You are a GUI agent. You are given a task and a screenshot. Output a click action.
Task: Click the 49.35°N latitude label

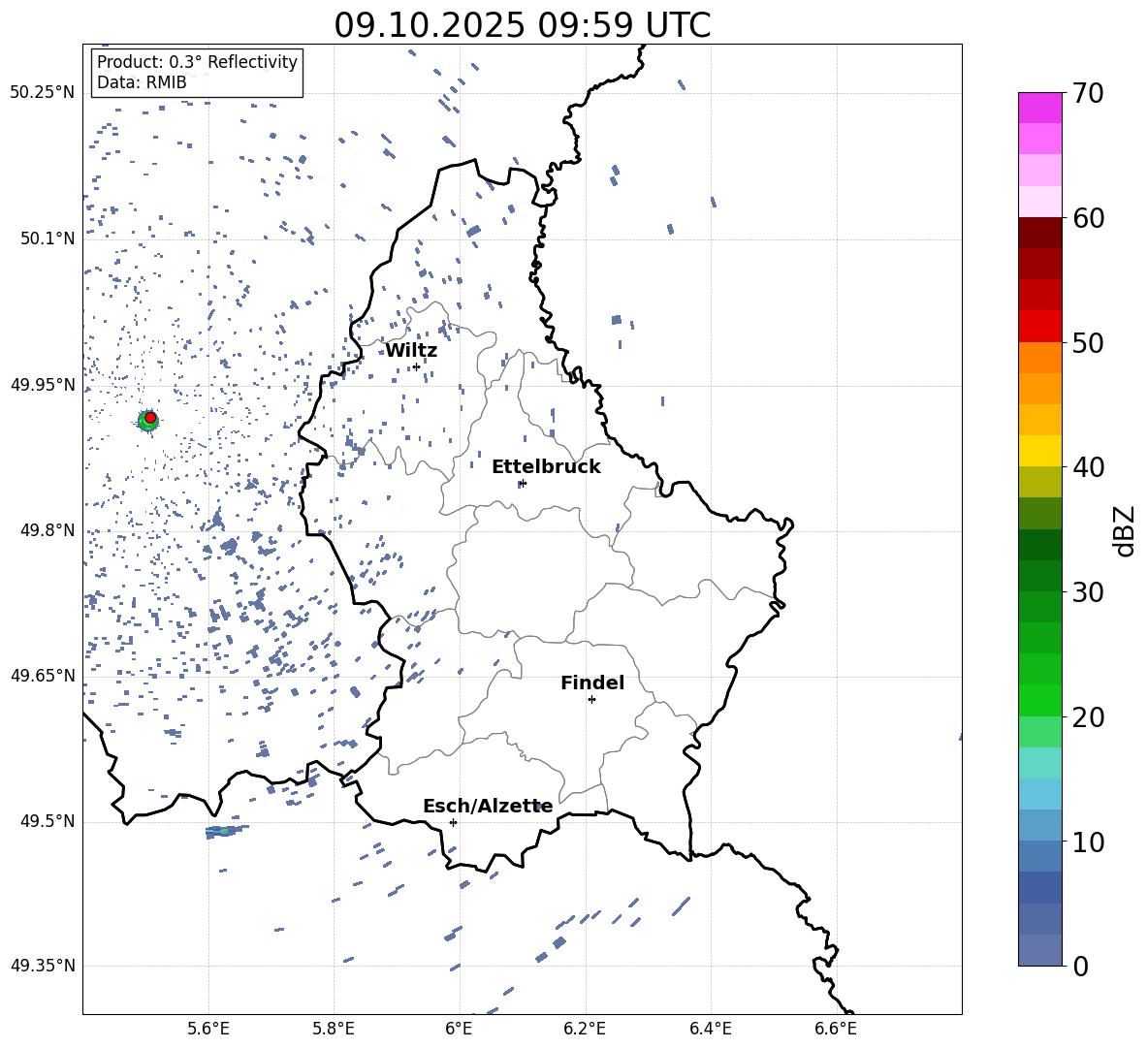43,966
